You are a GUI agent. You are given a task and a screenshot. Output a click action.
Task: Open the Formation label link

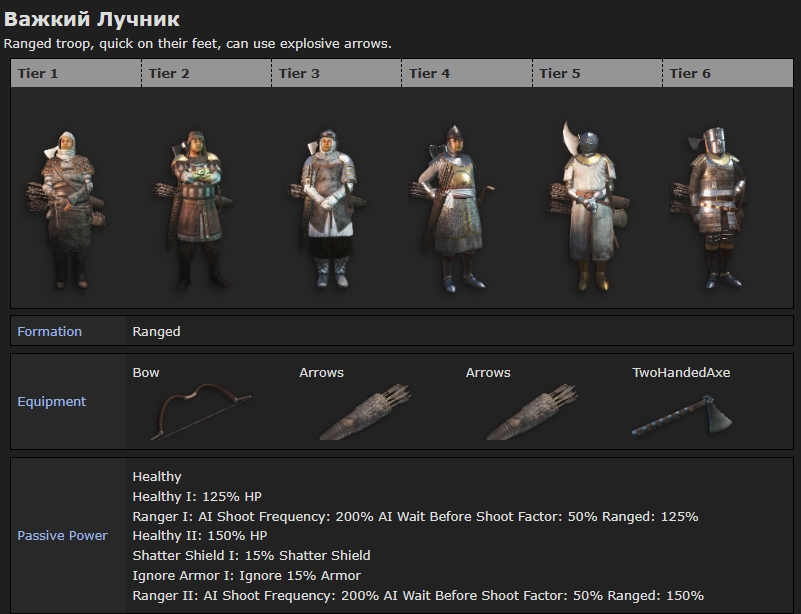tap(49, 331)
